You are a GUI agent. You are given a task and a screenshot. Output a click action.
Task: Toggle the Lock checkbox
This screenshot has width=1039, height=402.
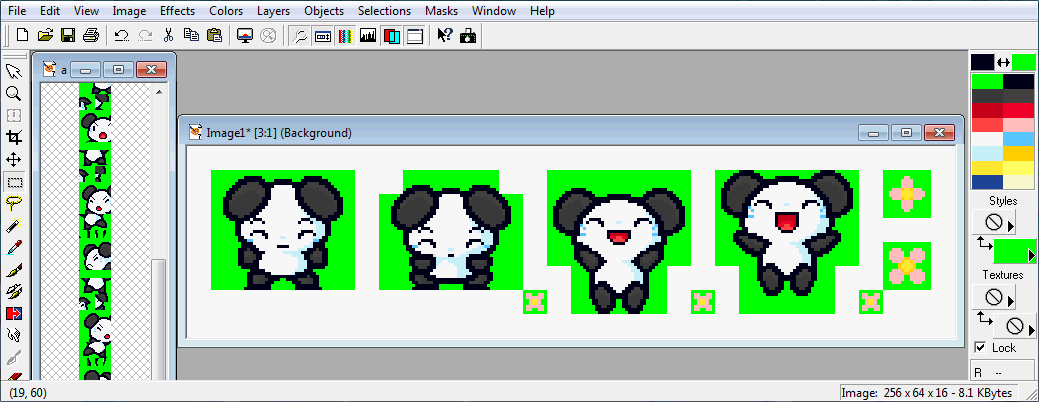click(x=979, y=348)
